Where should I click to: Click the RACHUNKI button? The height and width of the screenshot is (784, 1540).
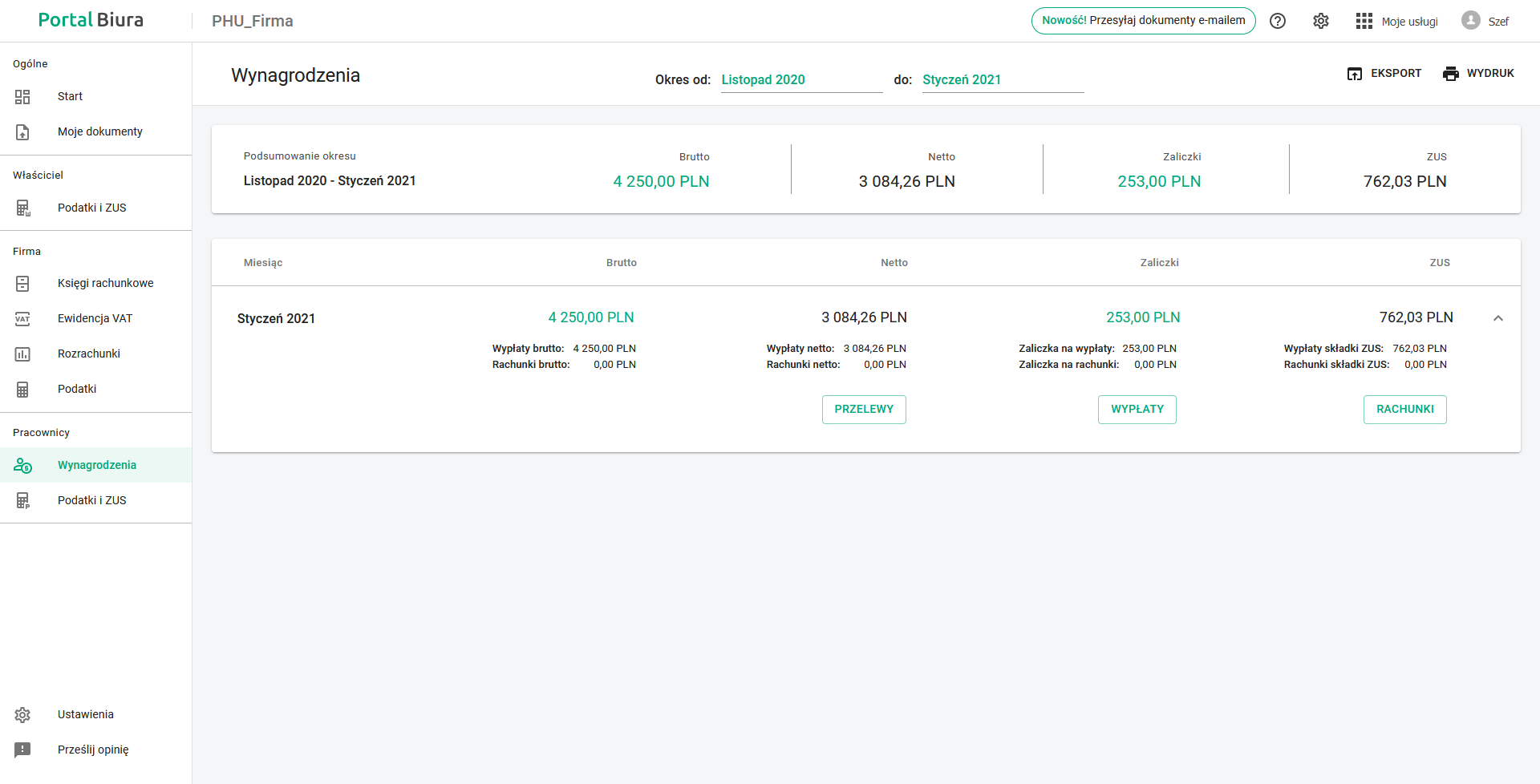1404,410
